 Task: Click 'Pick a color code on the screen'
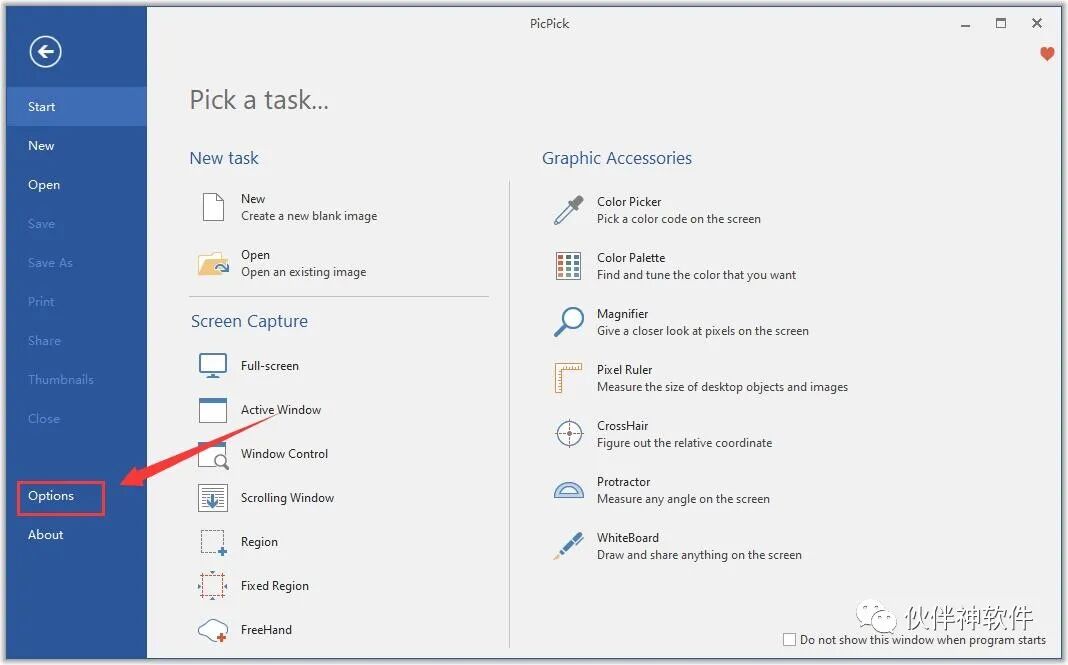pyautogui.click(x=678, y=219)
